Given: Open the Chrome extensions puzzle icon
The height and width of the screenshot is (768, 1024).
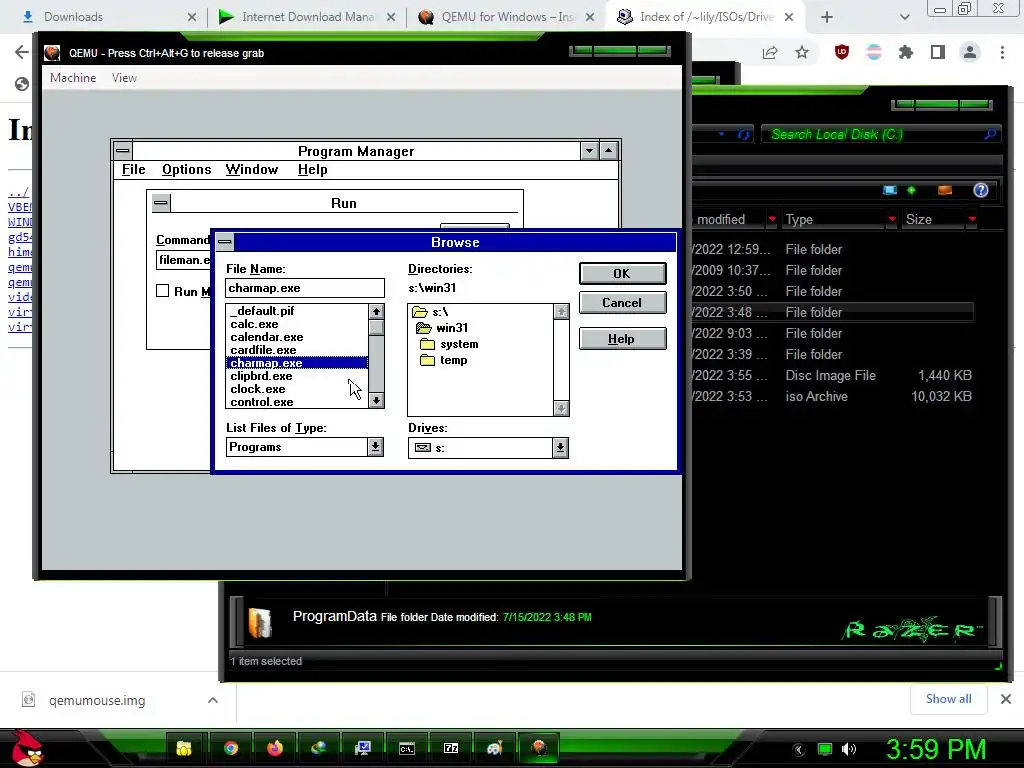Looking at the screenshot, I should 905,52.
